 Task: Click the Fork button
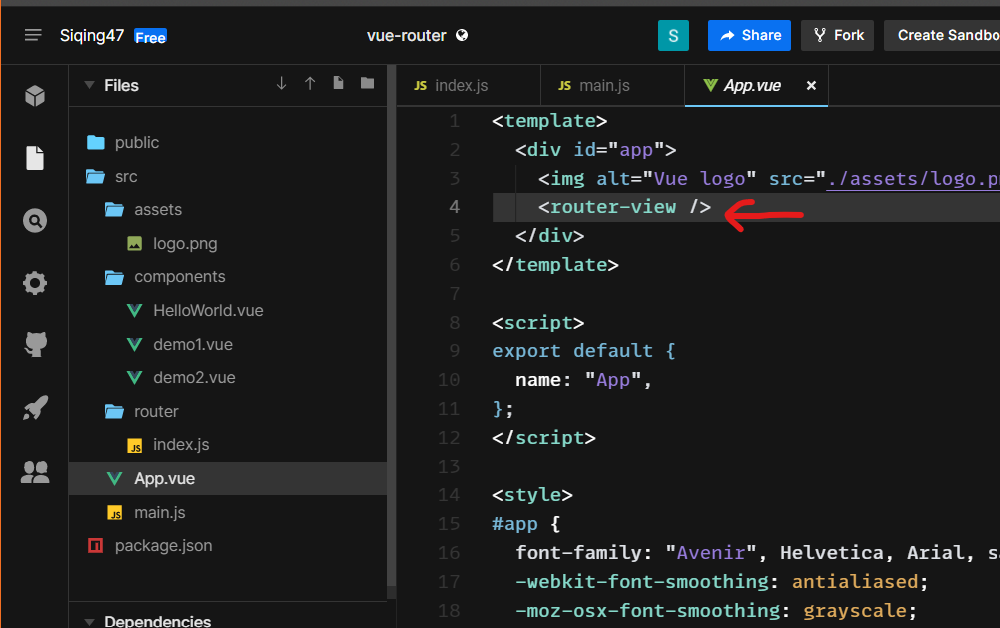tap(837, 35)
